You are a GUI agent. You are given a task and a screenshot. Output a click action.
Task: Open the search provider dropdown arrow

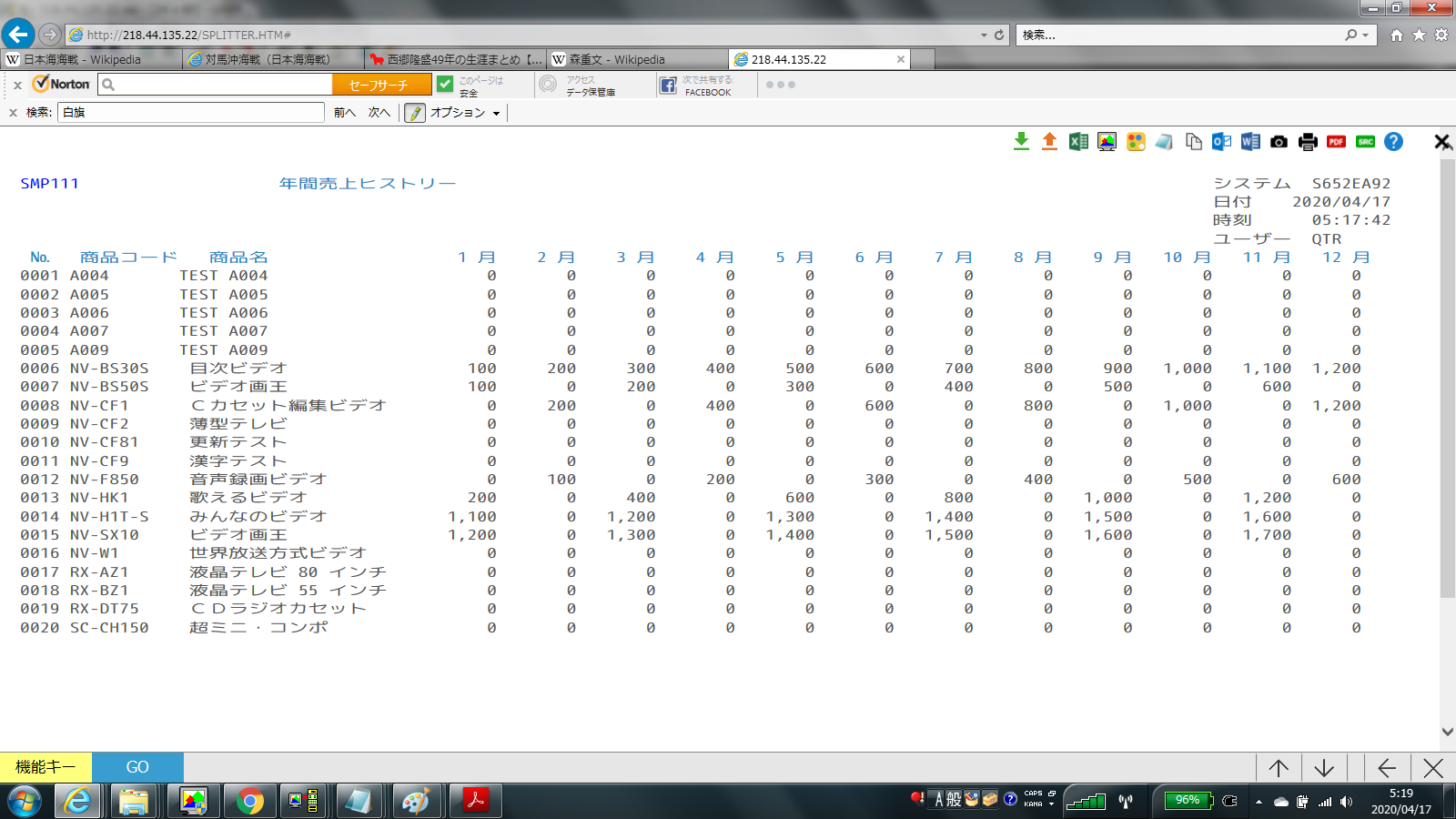[1365, 35]
